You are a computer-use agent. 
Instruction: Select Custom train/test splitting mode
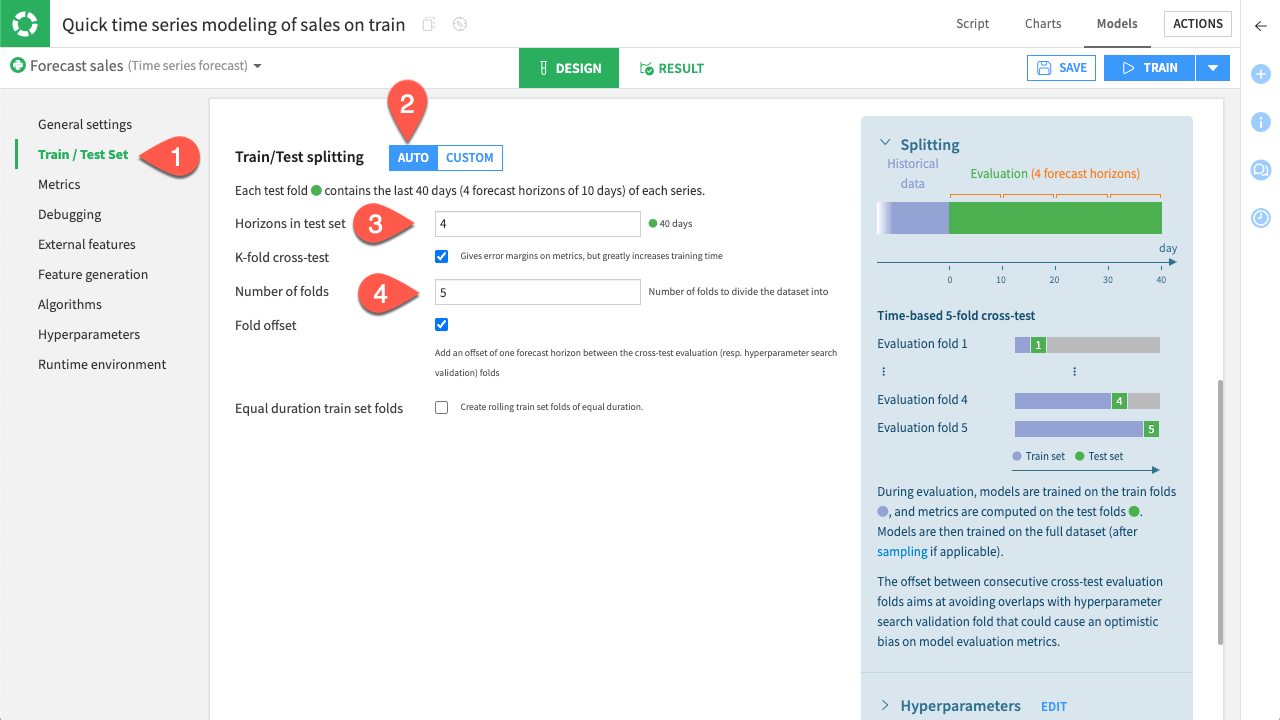click(469, 157)
